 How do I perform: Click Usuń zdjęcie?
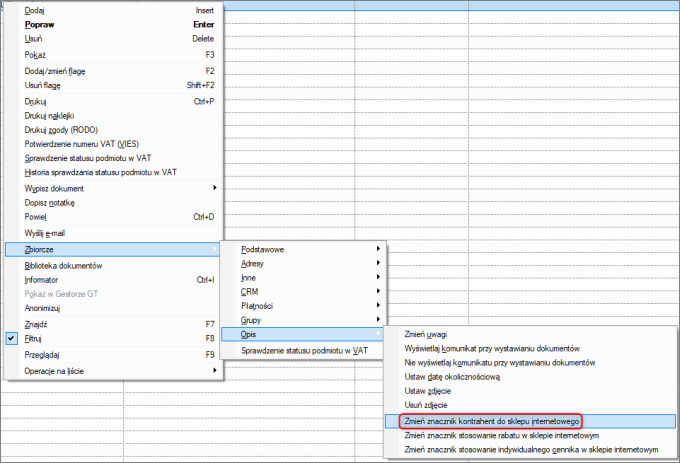tap(530, 405)
